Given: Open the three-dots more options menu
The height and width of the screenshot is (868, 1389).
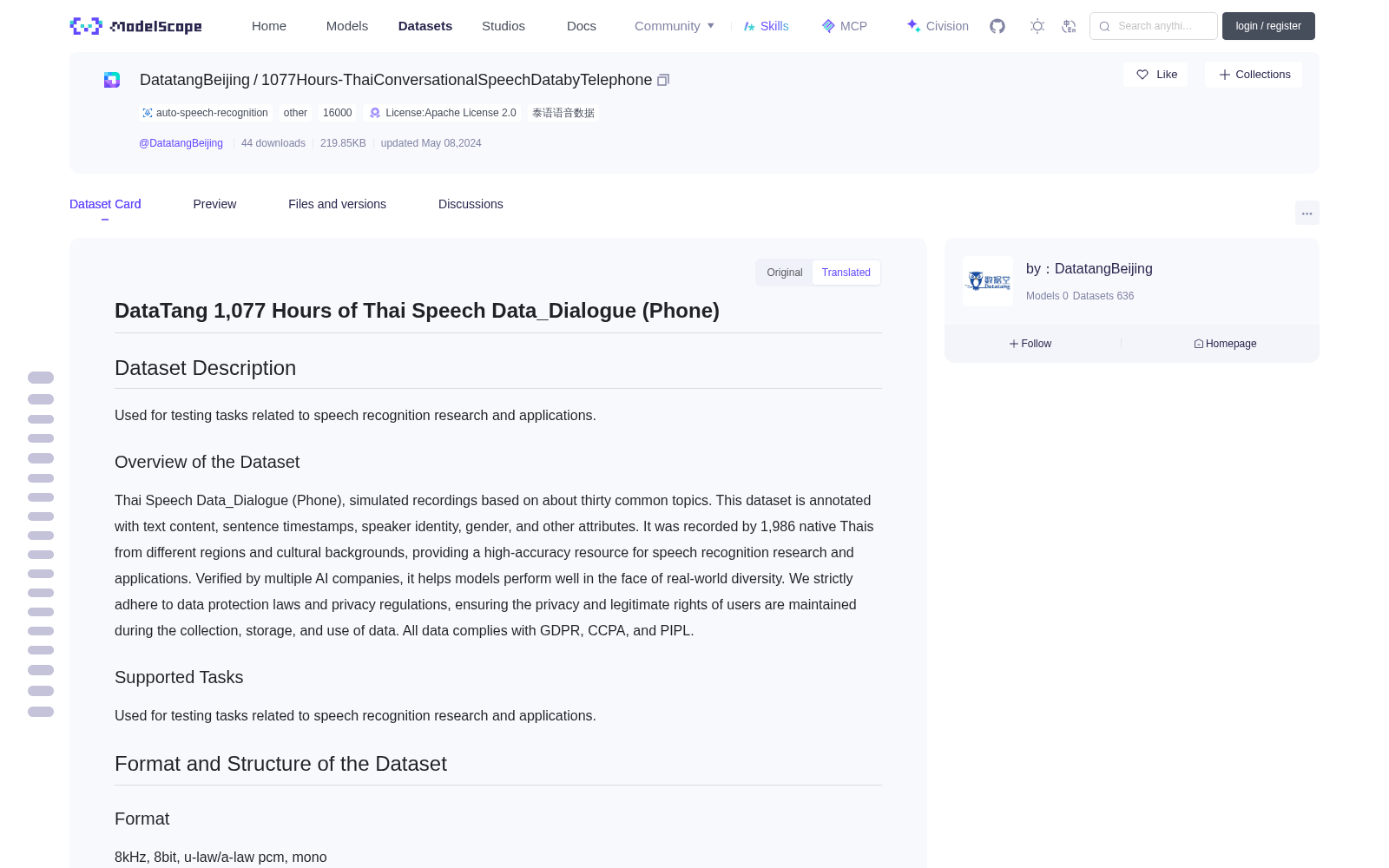Looking at the screenshot, I should click(x=1307, y=213).
